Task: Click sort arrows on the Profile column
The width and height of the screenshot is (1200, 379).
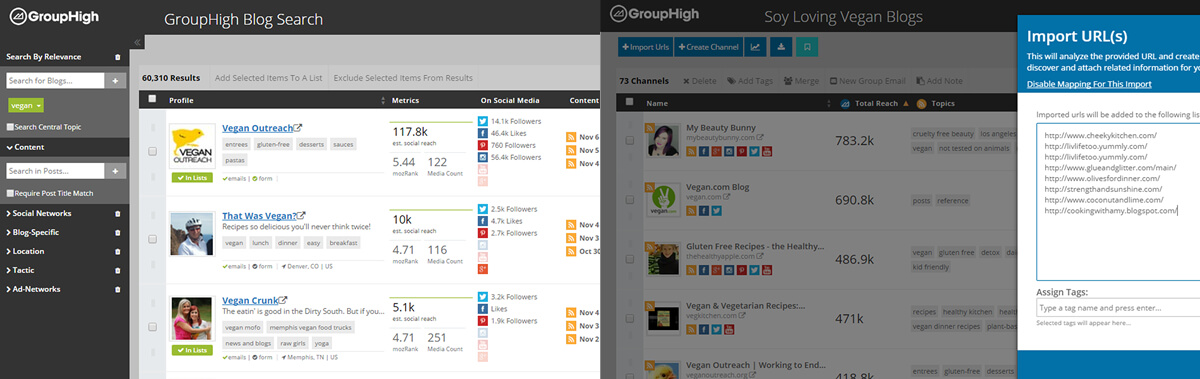Action: point(383,100)
